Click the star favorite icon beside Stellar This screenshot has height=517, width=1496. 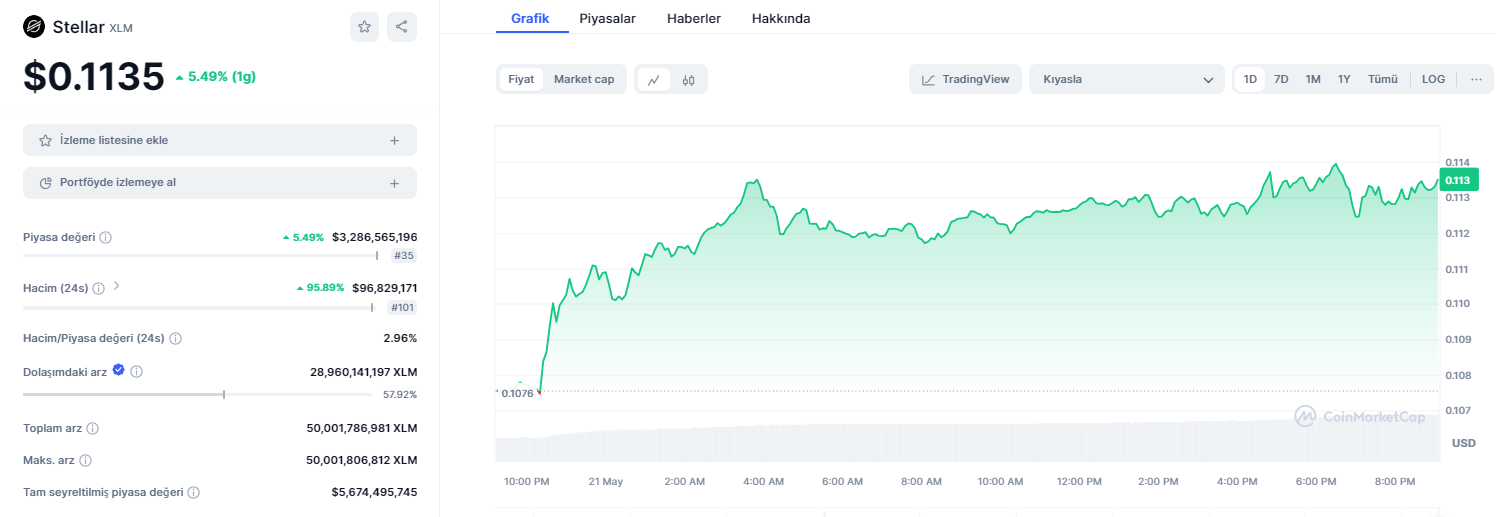(x=364, y=27)
